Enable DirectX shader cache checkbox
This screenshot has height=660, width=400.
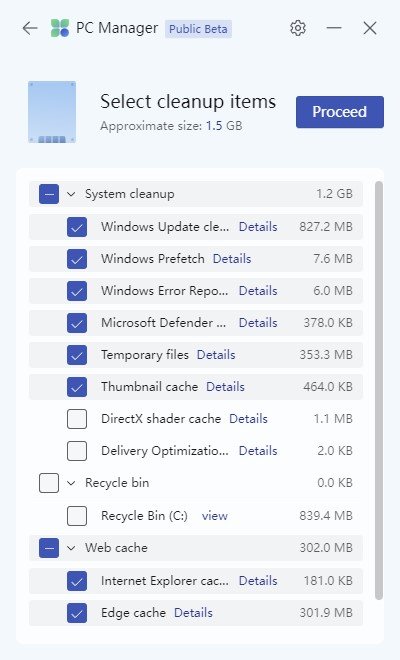77,419
